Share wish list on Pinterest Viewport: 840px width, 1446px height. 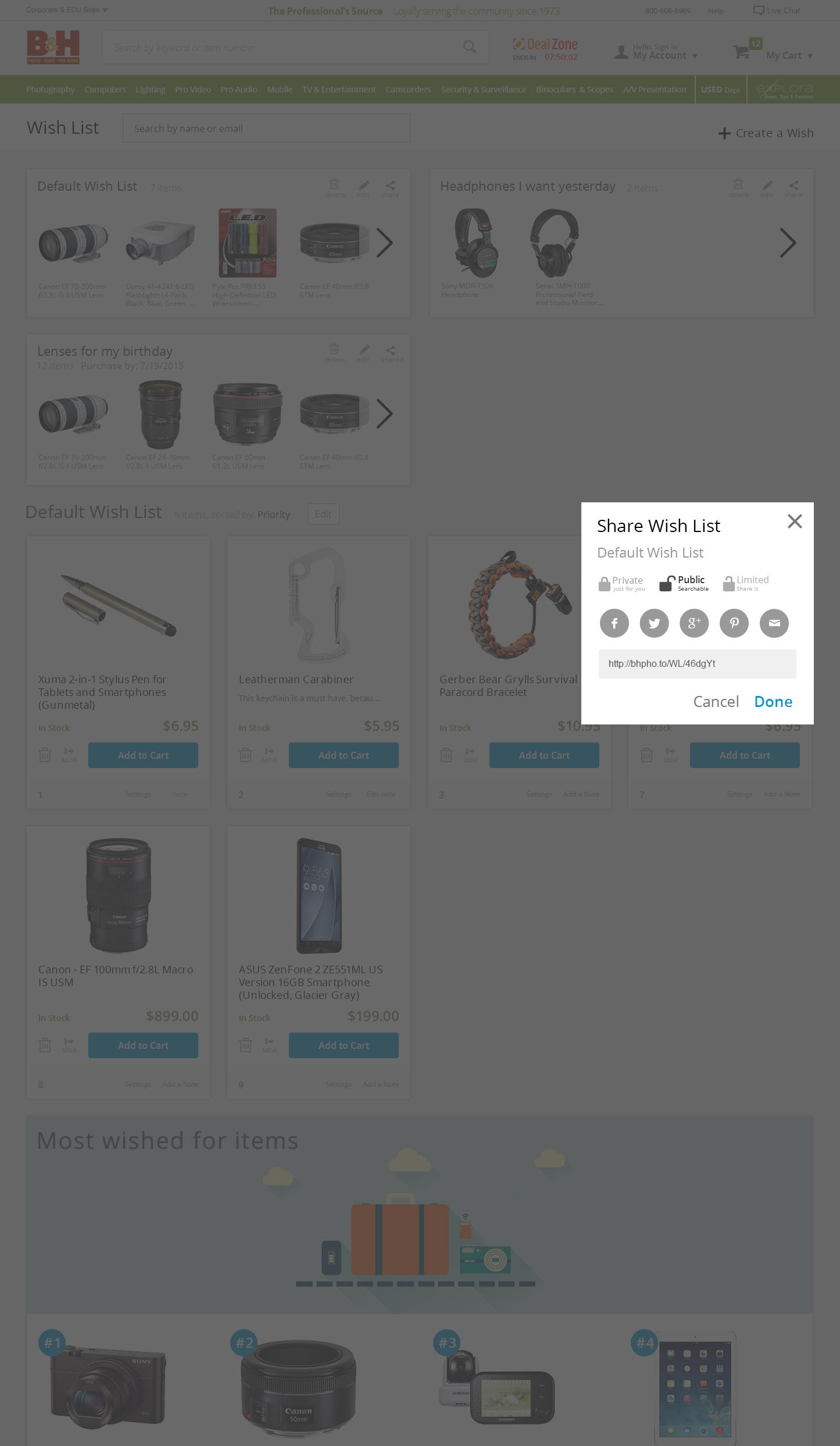tap(734, 623)
